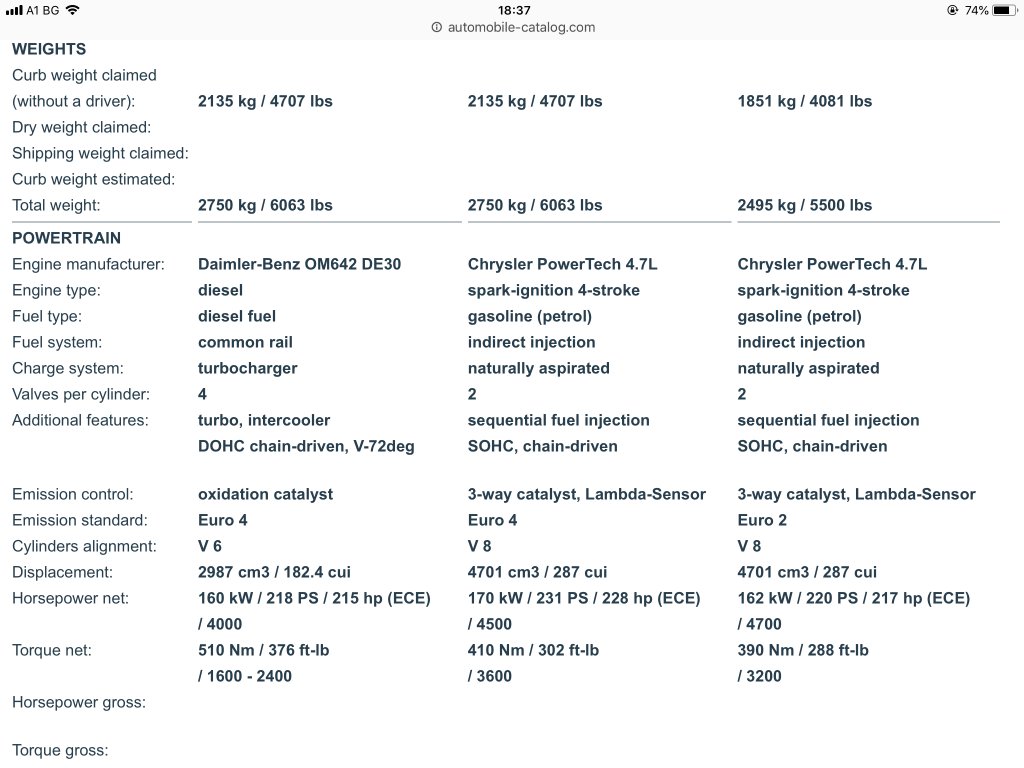Click the 'Torque gross:' row label
The image size is (1024, 768).
(x=60, y=750)
